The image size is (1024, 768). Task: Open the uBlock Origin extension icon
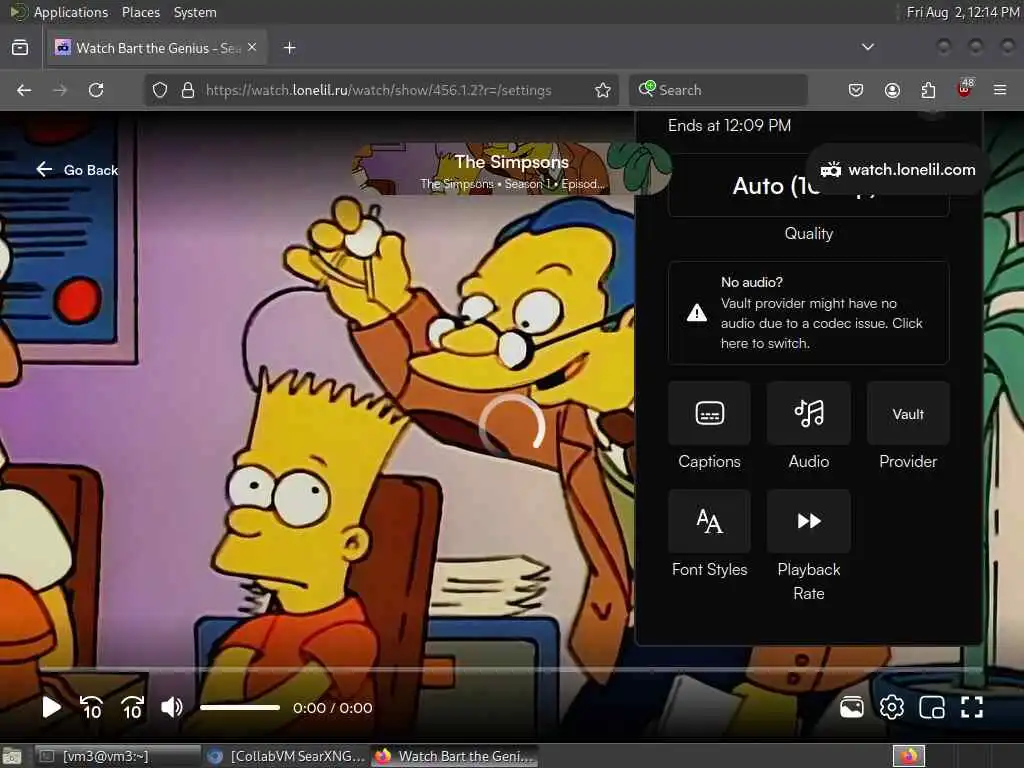965,89
